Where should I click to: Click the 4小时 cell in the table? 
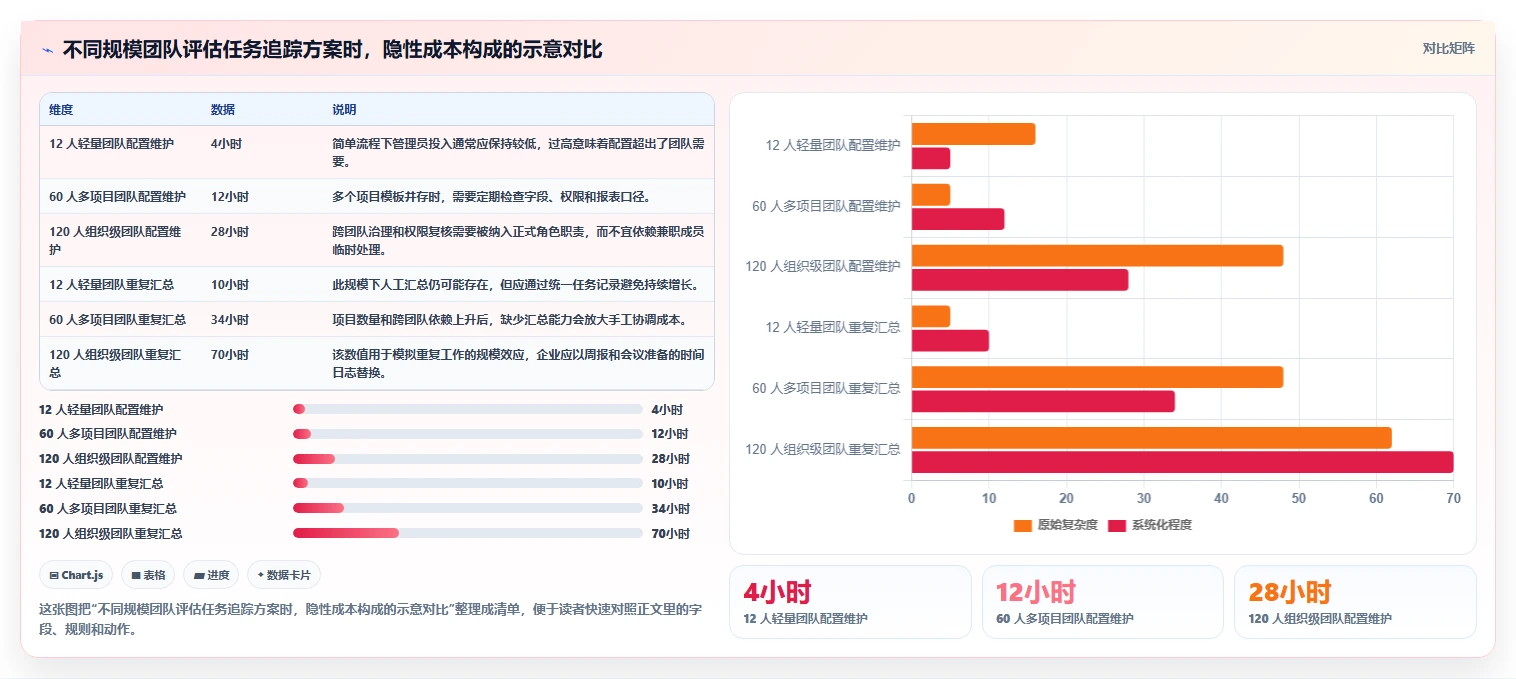pos(226,144)
